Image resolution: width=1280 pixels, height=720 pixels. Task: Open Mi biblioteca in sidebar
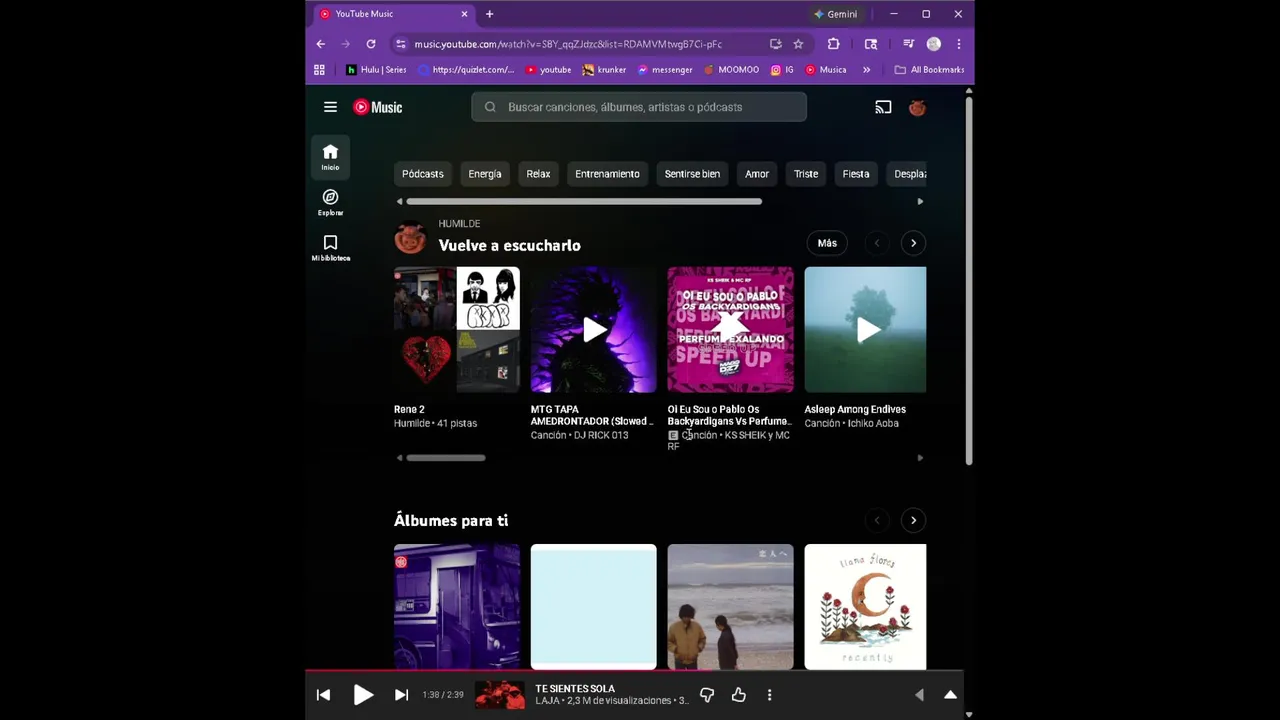pos(330,247)
